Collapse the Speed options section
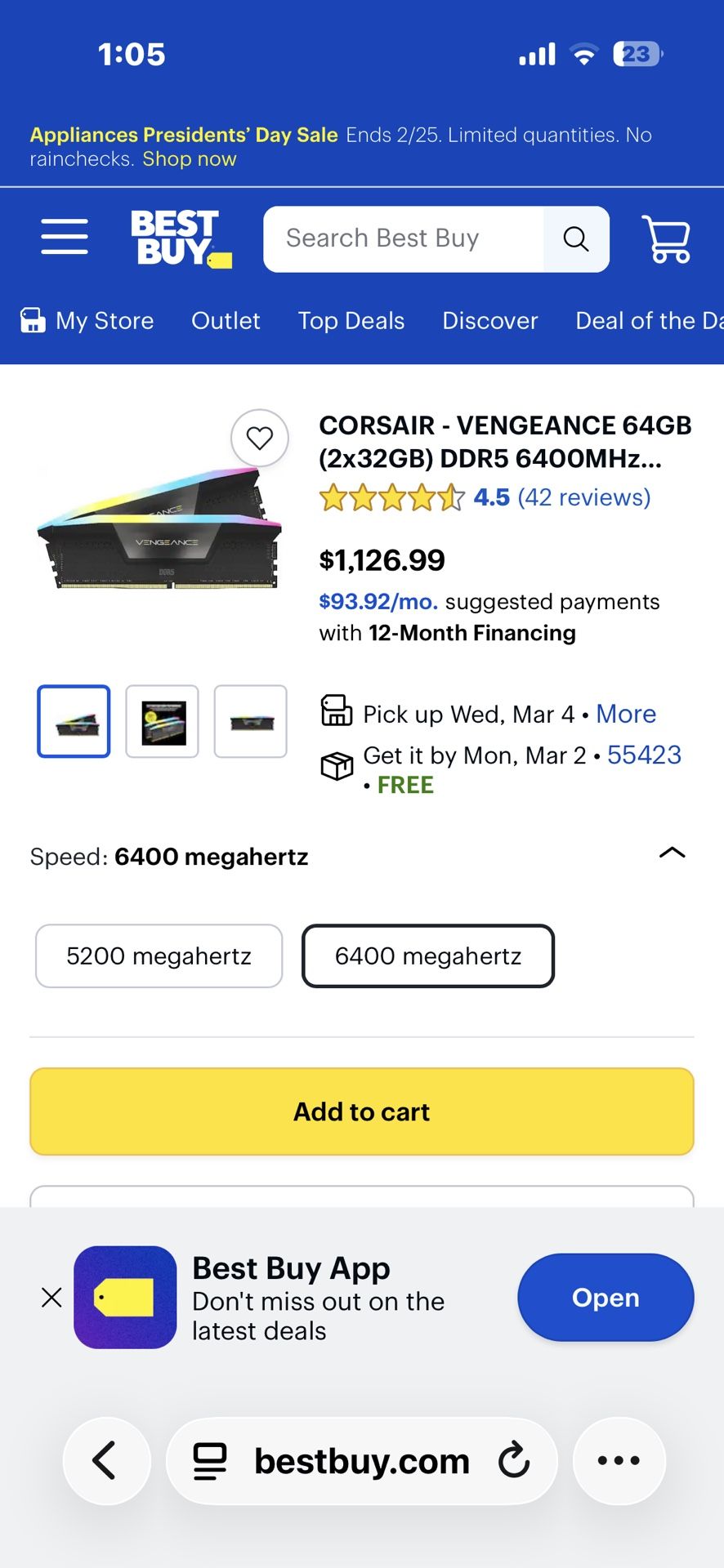 (672, 853)
